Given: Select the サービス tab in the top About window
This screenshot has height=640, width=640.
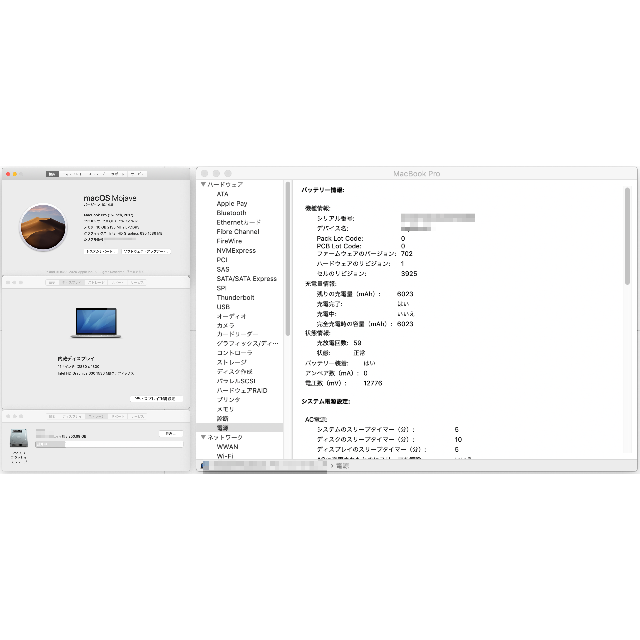Looking at the screenshot, I should pos(138,174).
